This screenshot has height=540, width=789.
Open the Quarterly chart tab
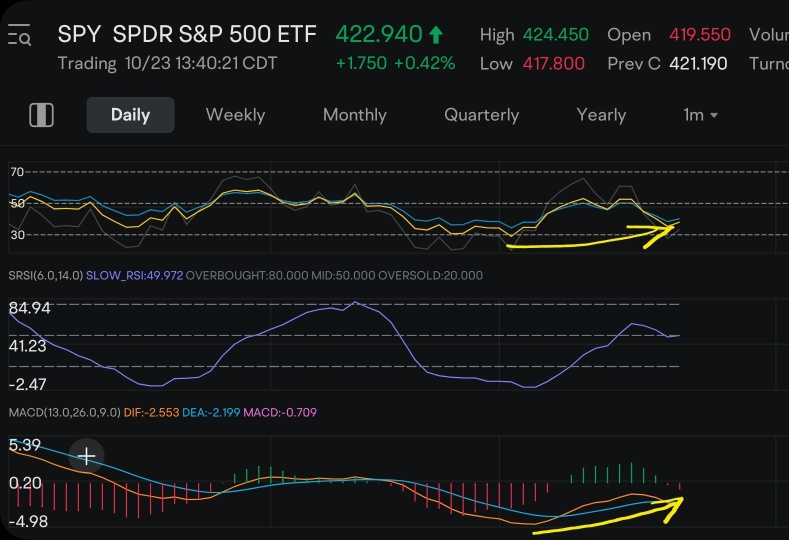[481, 115]
